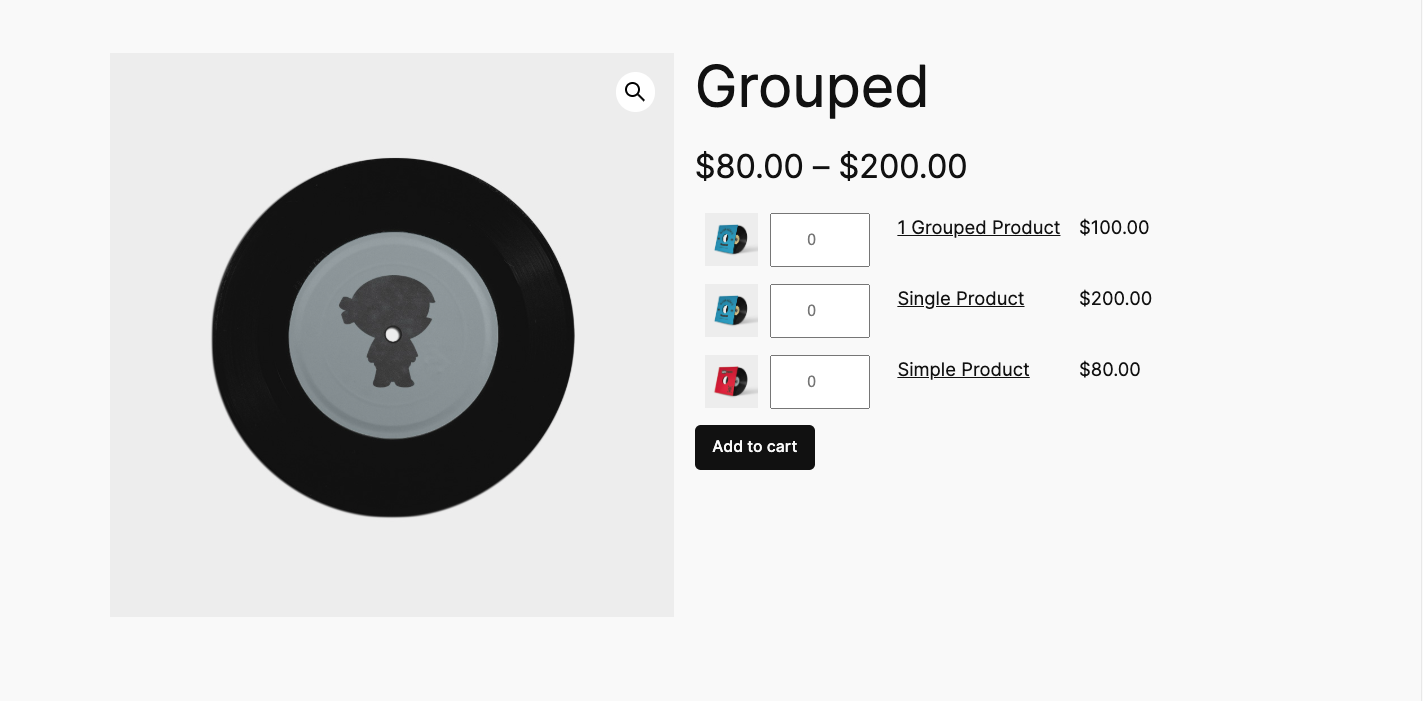This screenshot has width=1423, height=701.
Task: Click the Grouped product title
Action: pyautogui.click(x=811, y=87)
